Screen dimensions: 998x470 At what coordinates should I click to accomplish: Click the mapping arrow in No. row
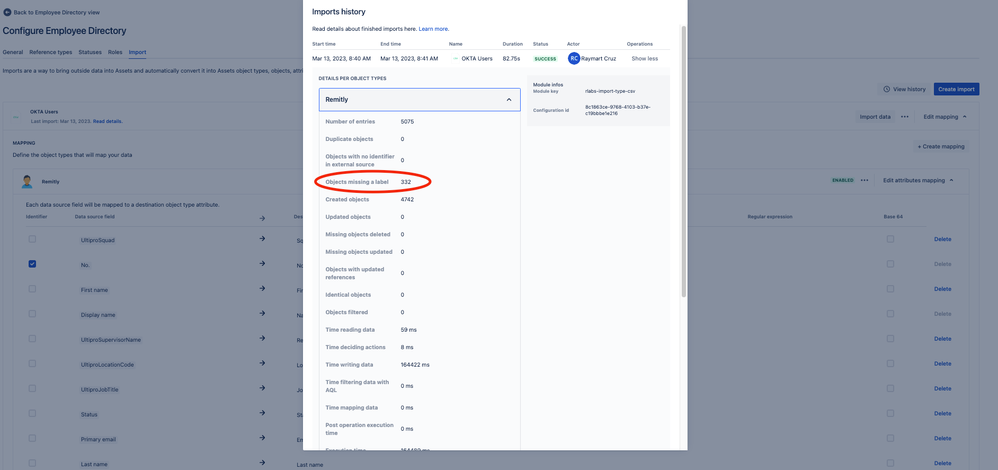pyautogui.click(x=262, y=264)
